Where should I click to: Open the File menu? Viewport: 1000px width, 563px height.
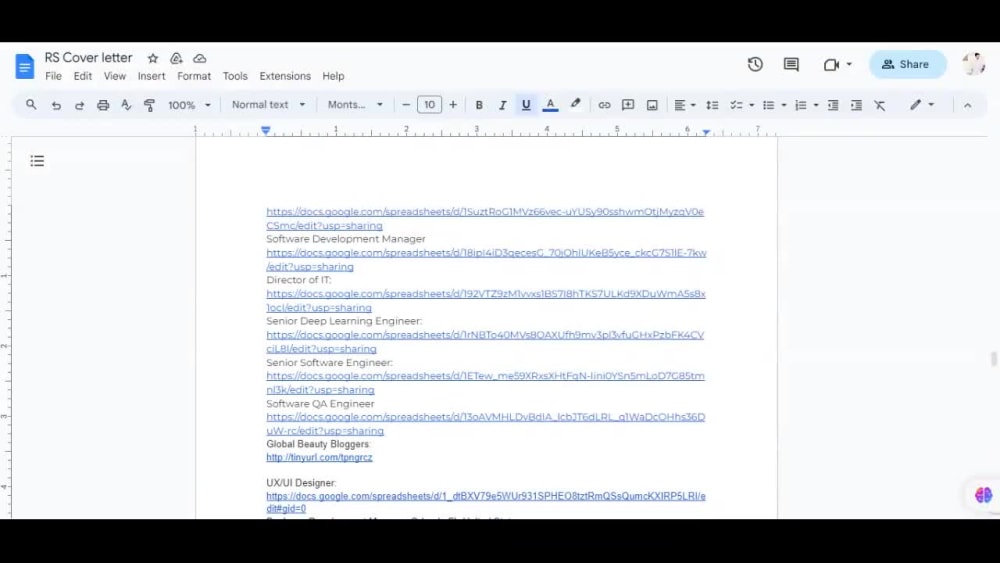(x=53, y=76)
